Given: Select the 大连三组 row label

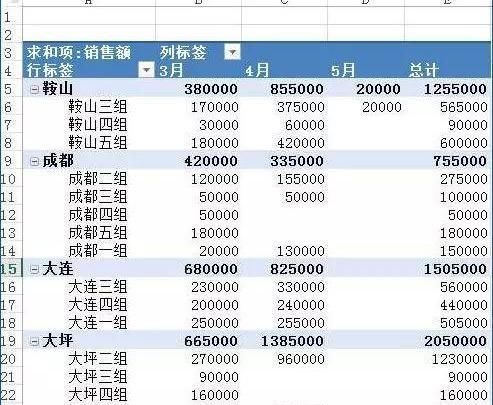Looking at the screenshot, I should click(x=98, y=287).
